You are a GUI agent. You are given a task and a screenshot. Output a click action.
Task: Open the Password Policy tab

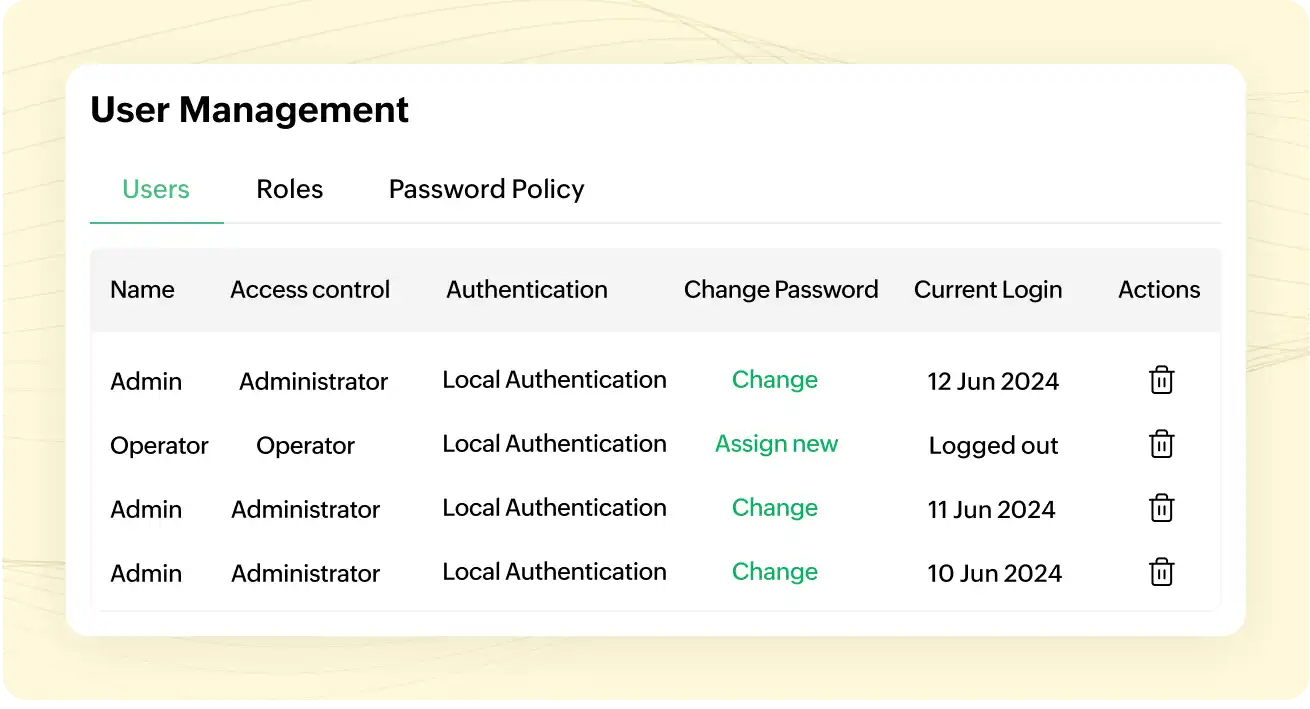[486, 189]
